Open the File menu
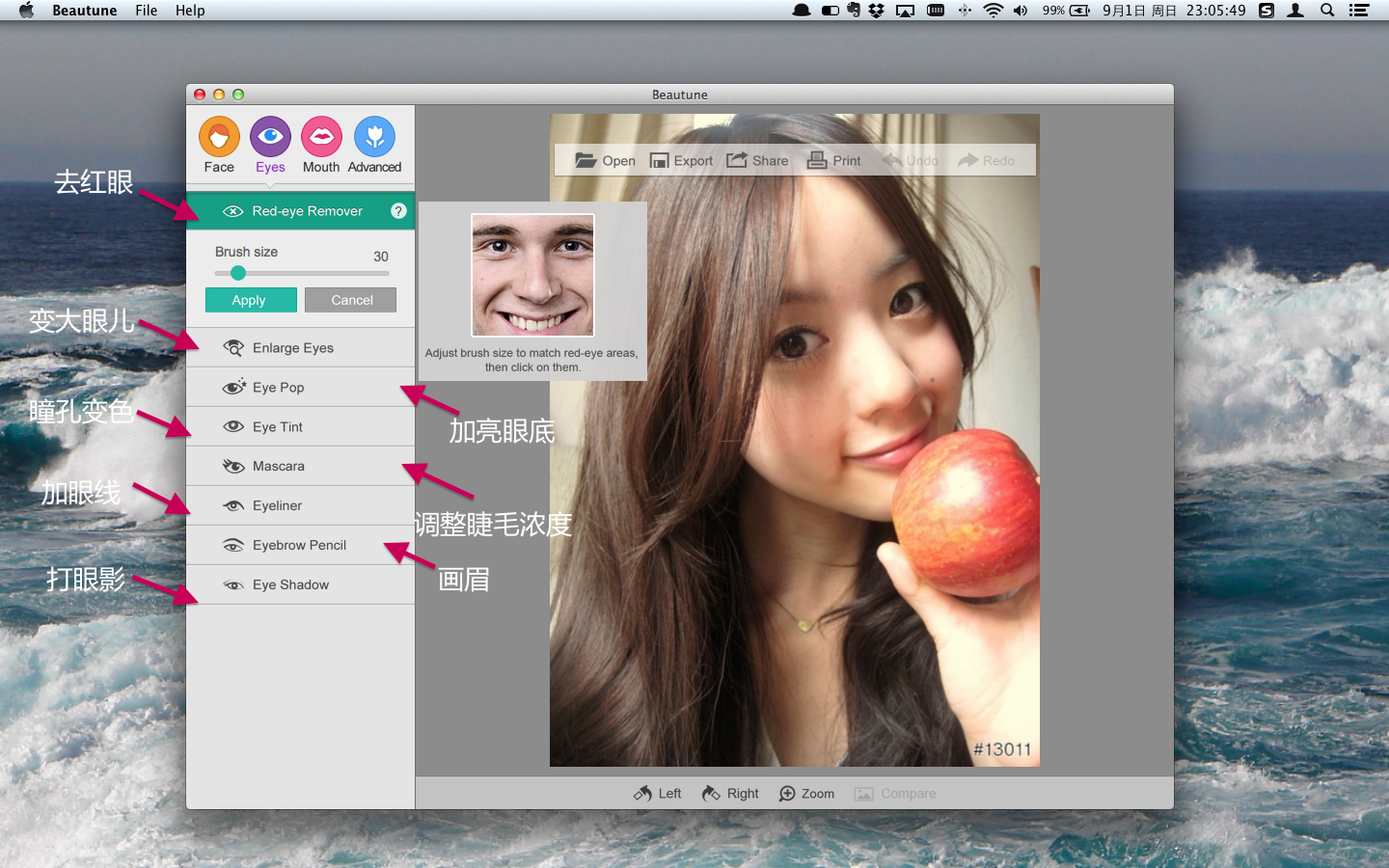Viewport: 1389px width, 868px height. click(x=147, y=11)
